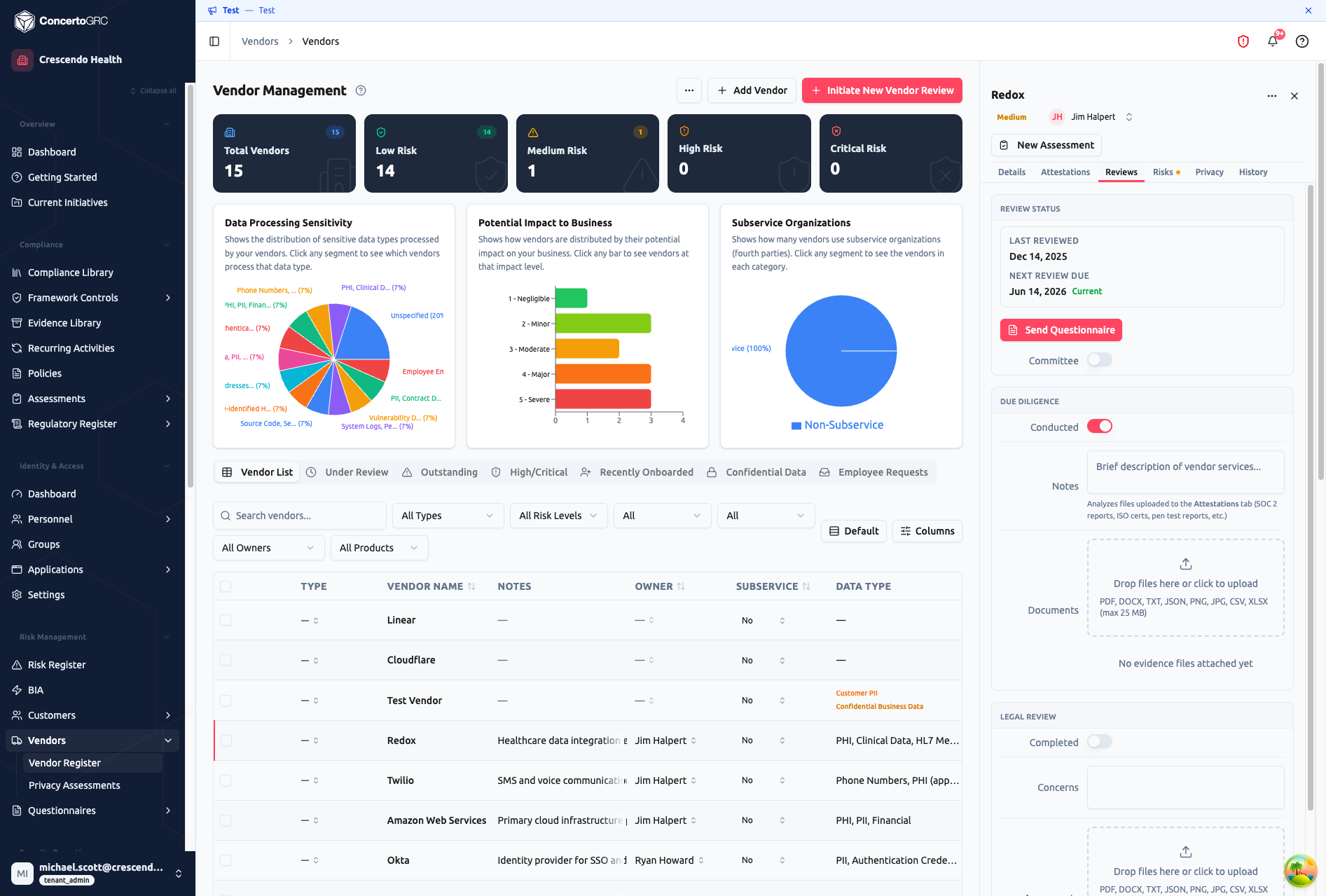Open the Privacy tab
Viewport: 1326px width, 896px height.
coord(1209,172)
